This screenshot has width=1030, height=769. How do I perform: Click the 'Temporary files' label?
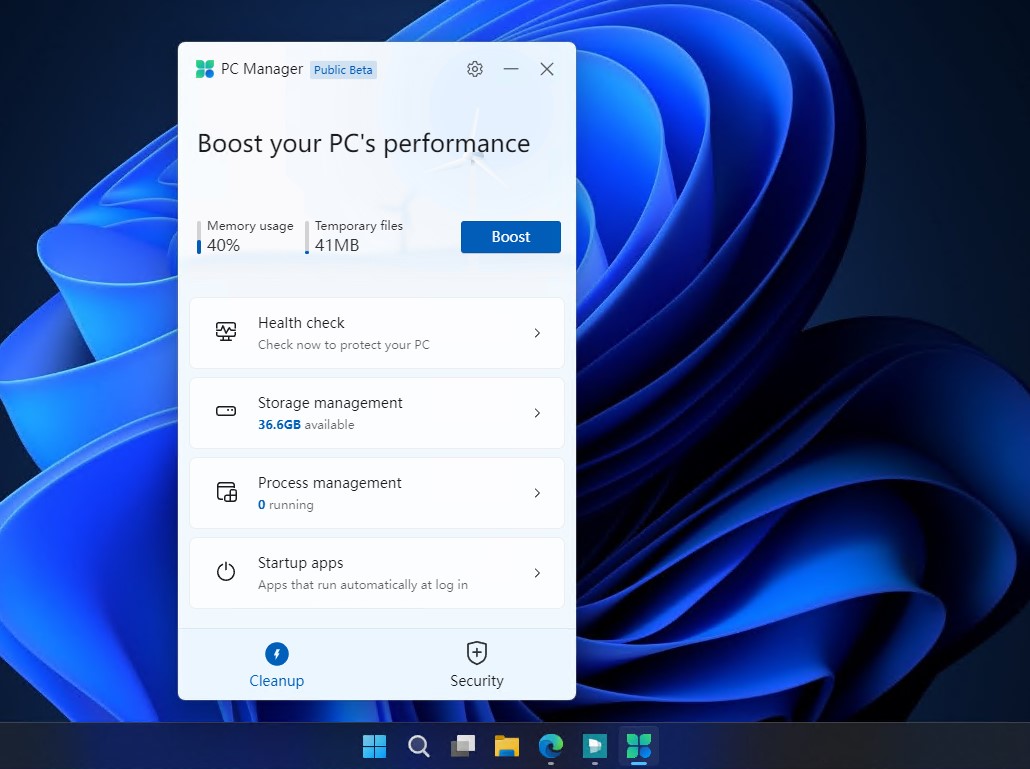coord(359,226)
